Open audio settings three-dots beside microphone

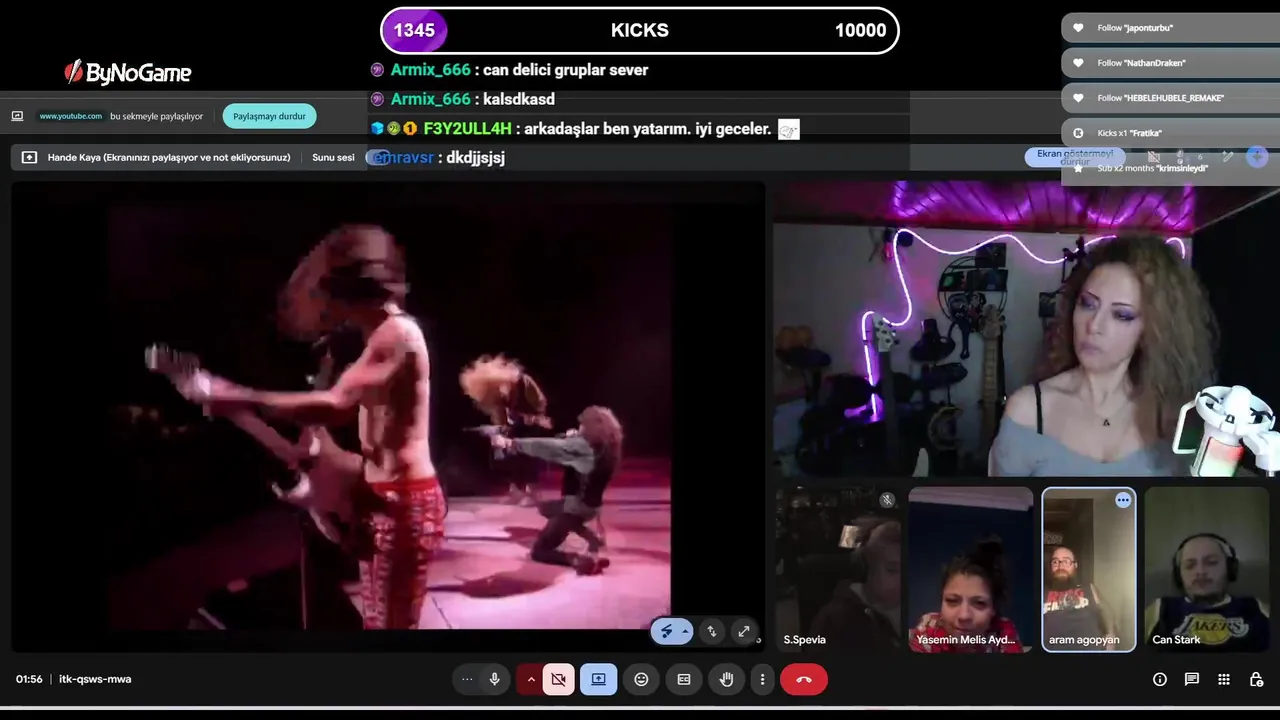pyautogui.click(x=467, y=679)
